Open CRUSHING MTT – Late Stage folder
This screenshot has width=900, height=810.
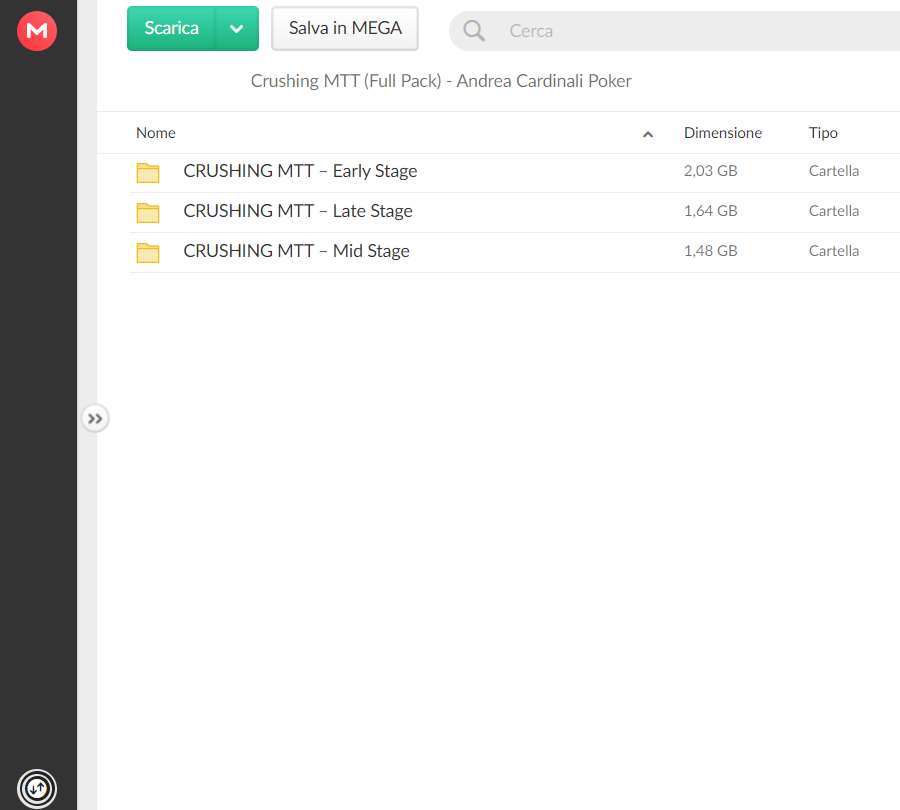[x=298, y=211]
